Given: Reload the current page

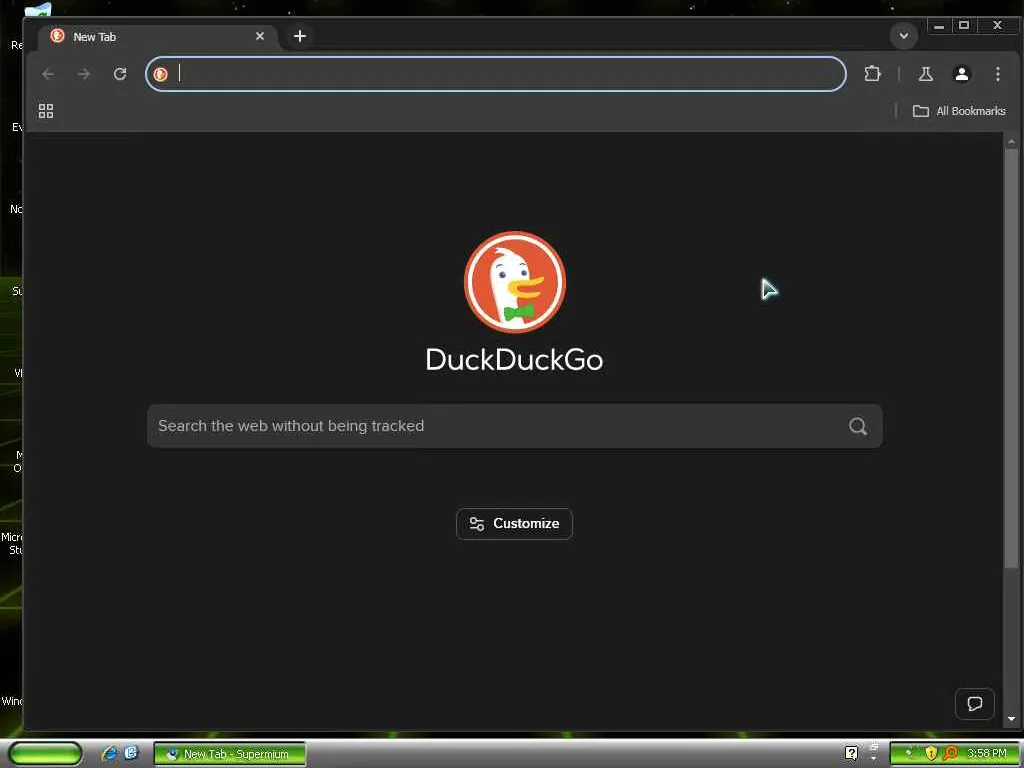Looking at the screenshot, I should (x=120, y=74).
